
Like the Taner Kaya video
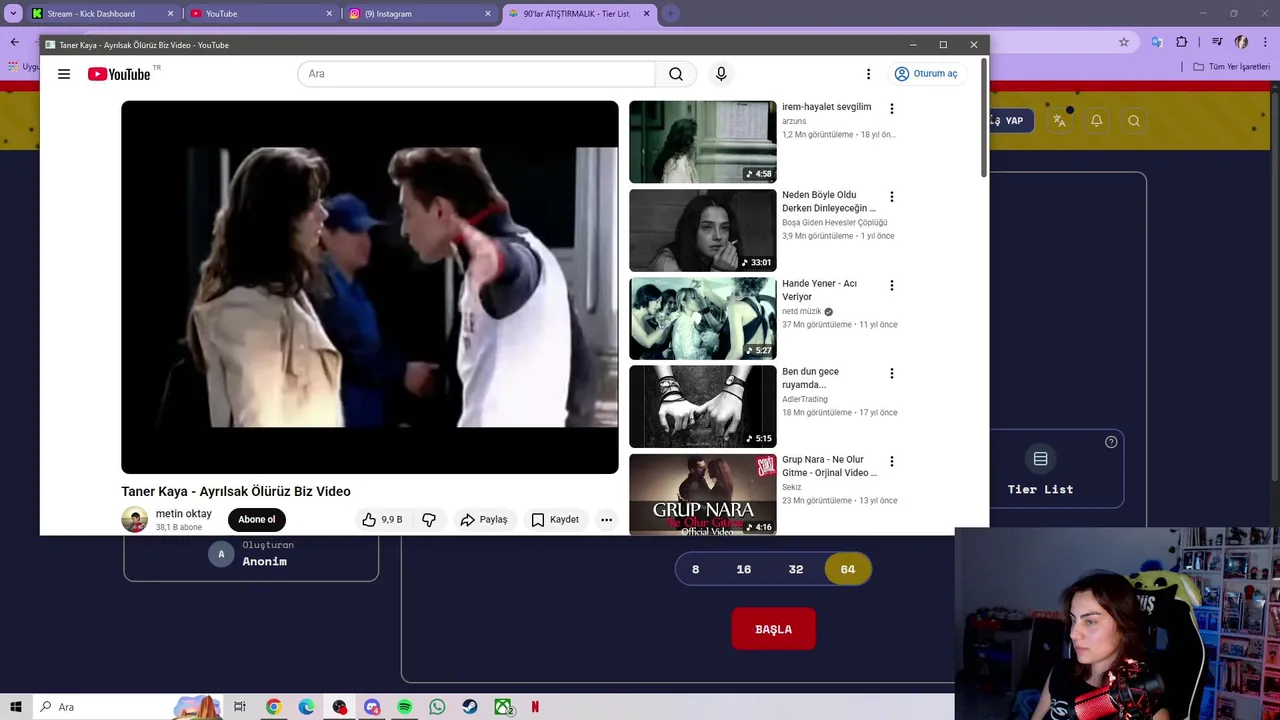coord(382,519)
